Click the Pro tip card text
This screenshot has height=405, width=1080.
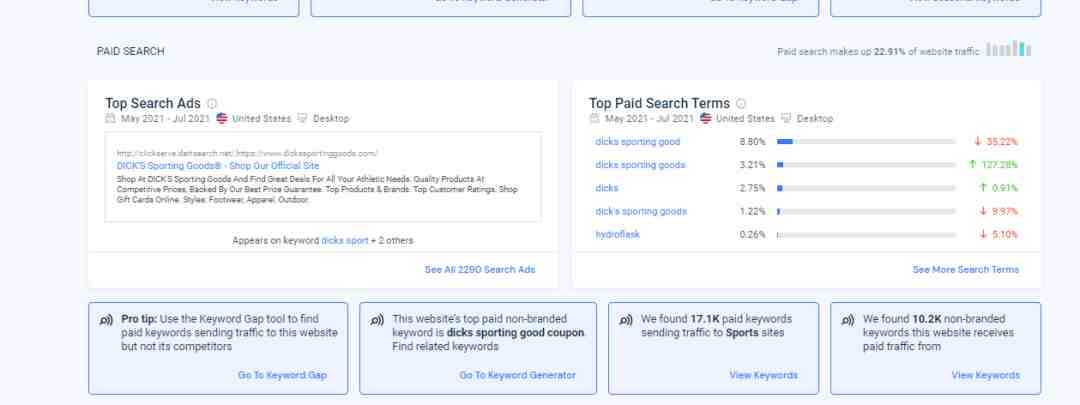point(229,333)
